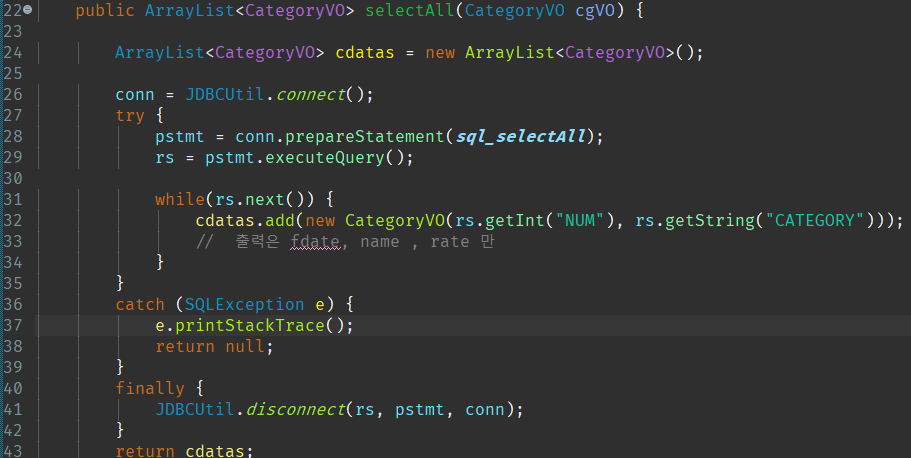Click the 'try' keyword
911x458 pixels.
(130, 116)
